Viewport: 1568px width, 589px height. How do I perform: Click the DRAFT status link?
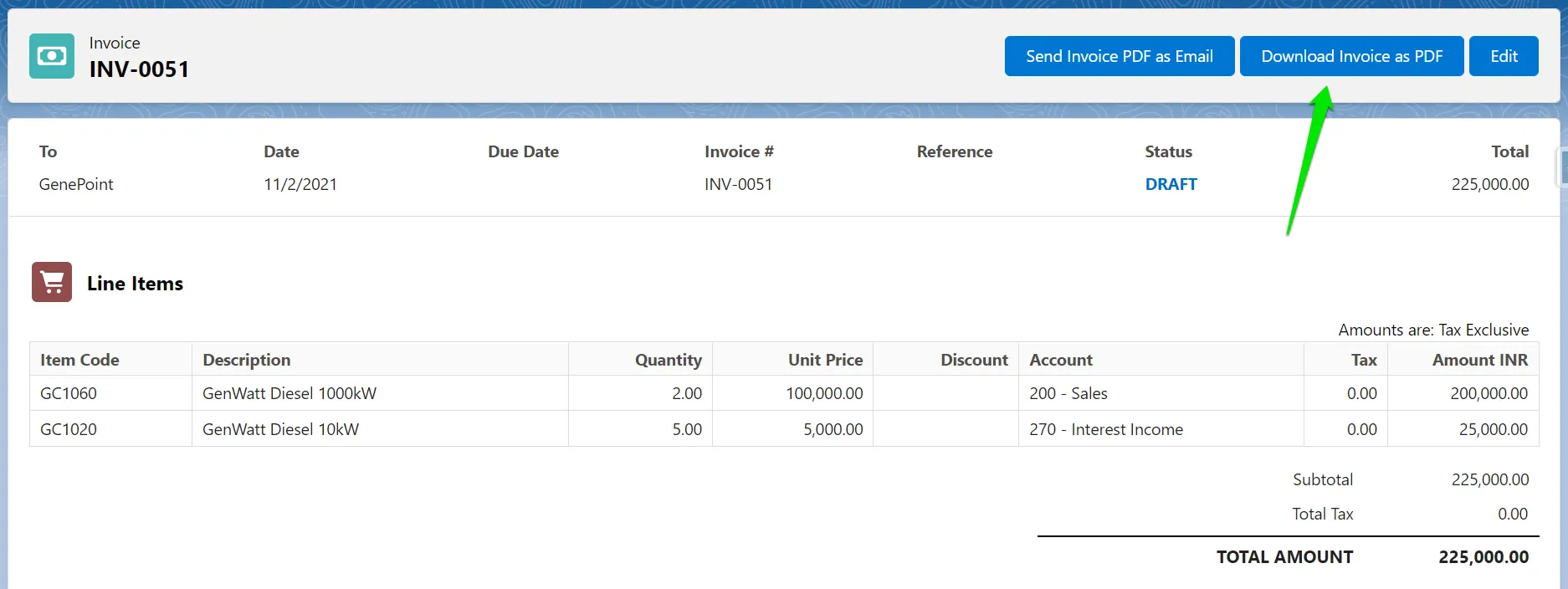point(1171,184)
